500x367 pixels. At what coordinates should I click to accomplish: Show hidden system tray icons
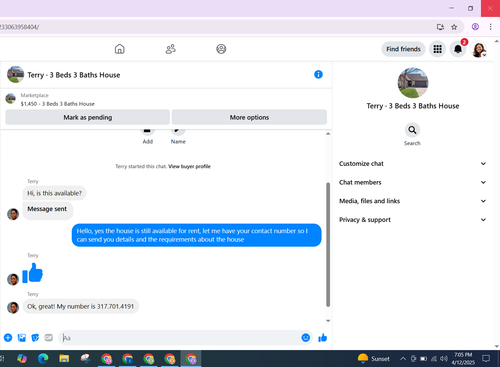(403, 359)
